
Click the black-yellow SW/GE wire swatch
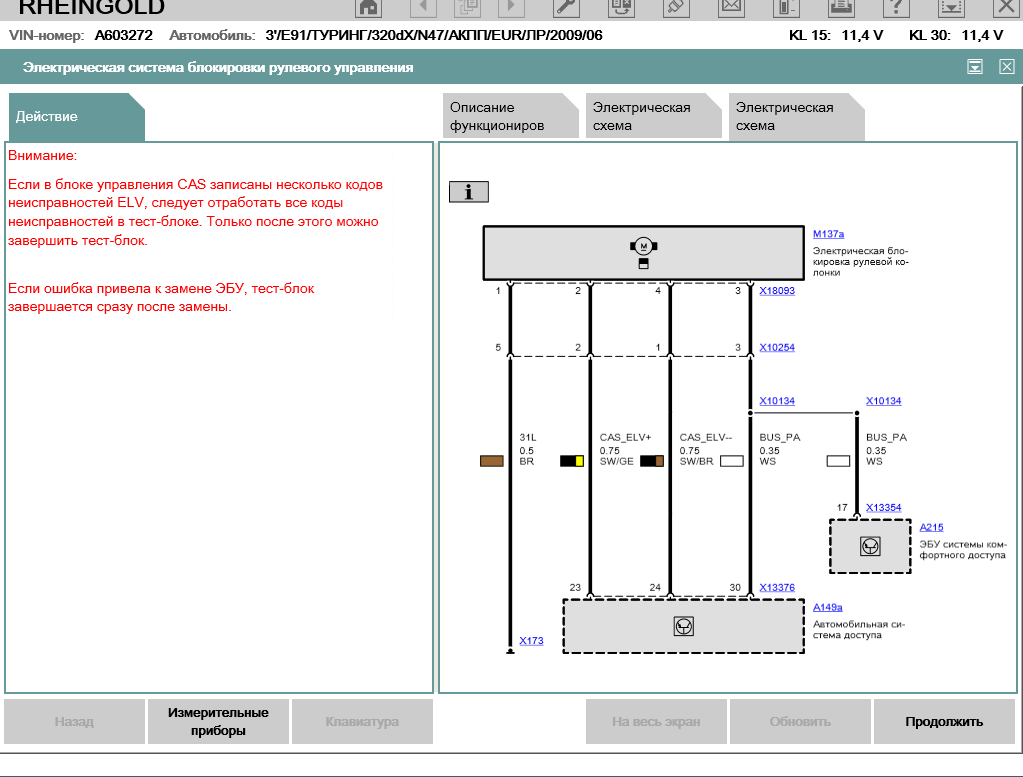(572, 461)
